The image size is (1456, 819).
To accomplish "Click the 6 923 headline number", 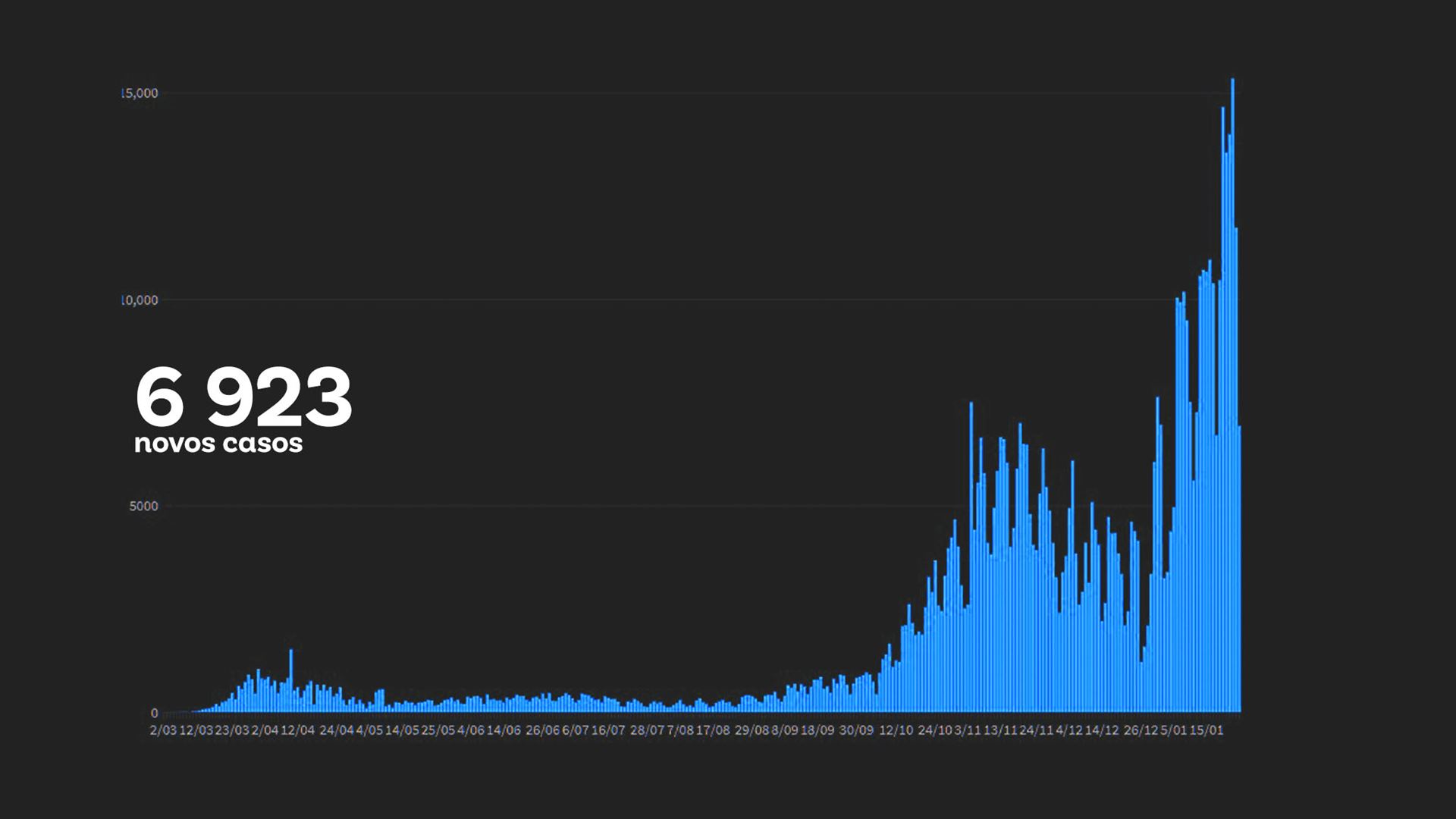I will point(243,397).
